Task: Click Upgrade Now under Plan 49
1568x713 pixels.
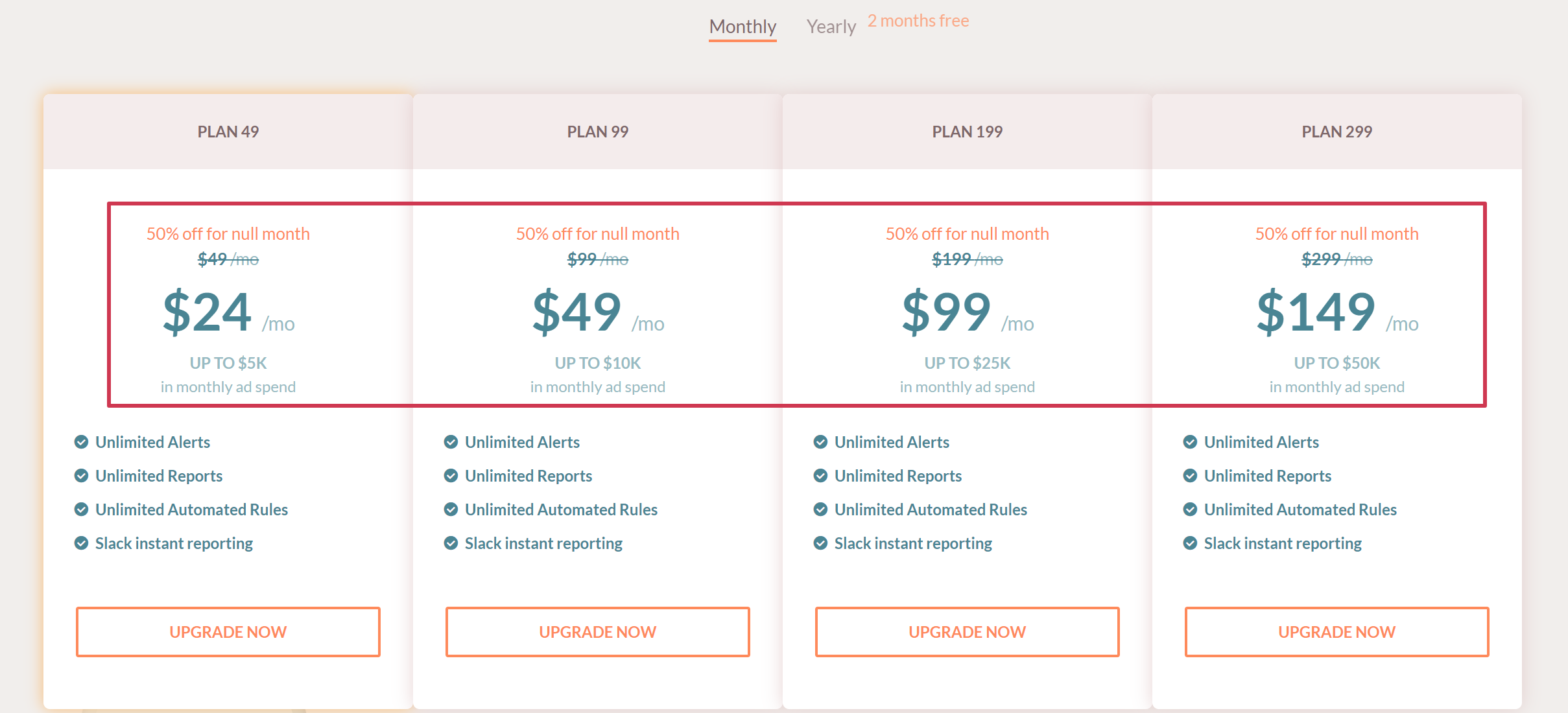Action: pos(228,631)
